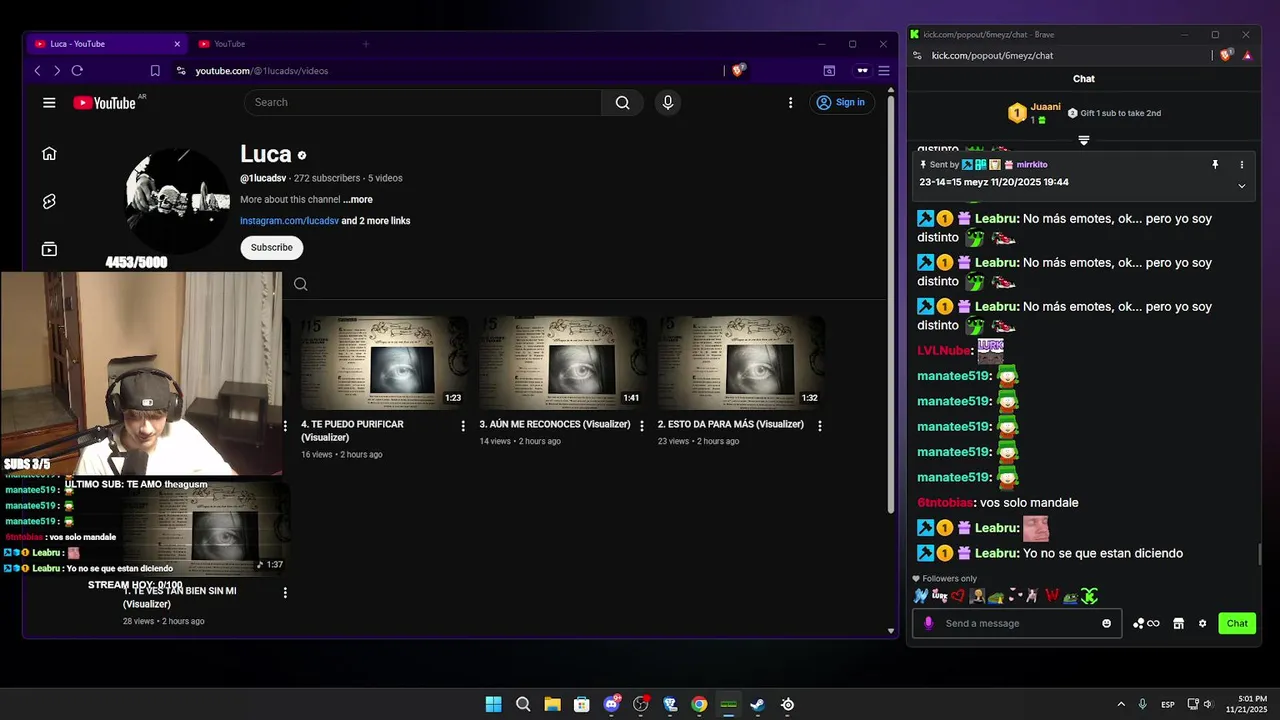1280x720 pixels.
Task: Open Discord from the taskbar
Action: coord(611,704)
